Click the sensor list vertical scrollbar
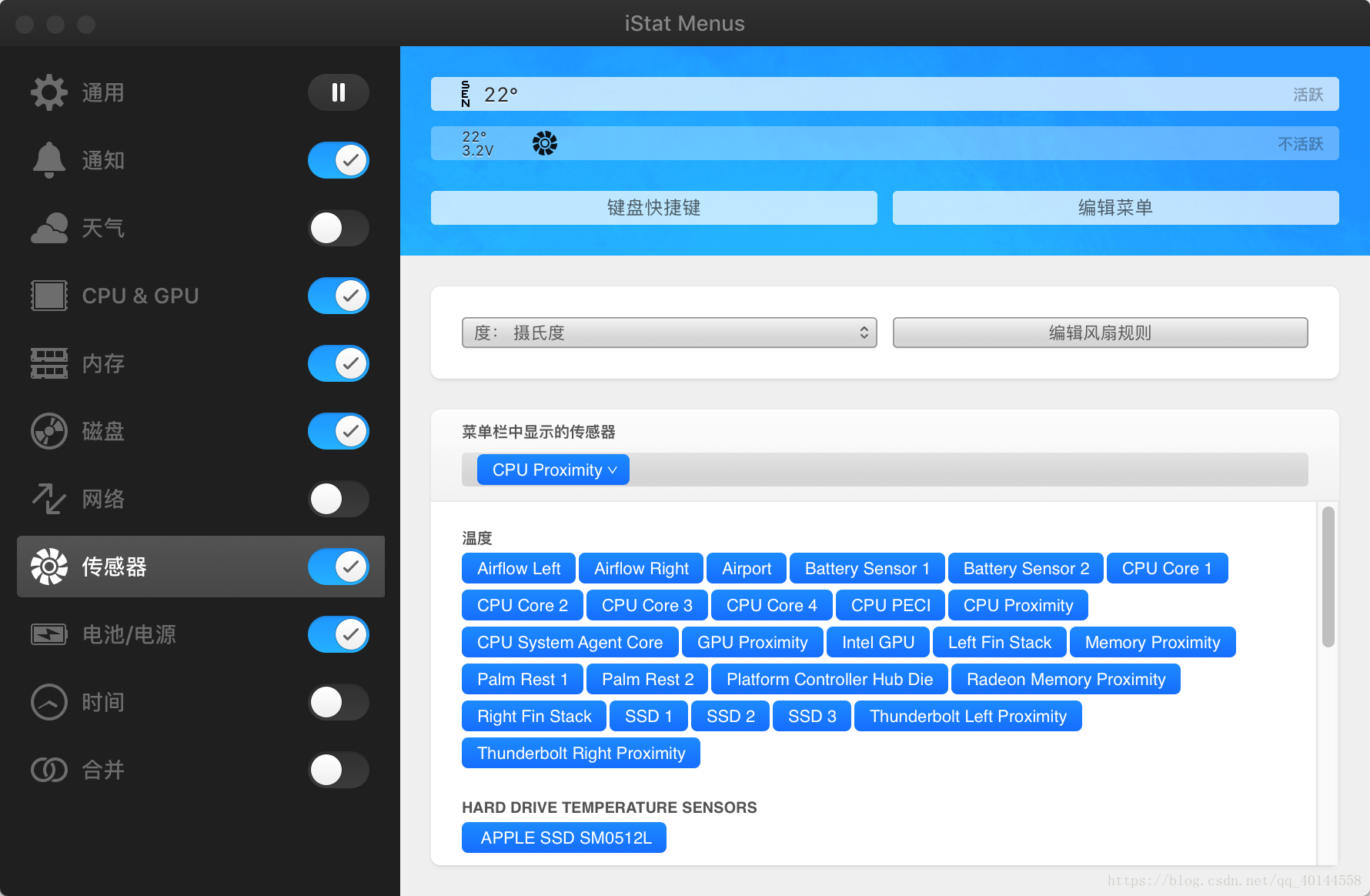1370x896 pixels. pyautogui.click(x=1328, y=577)
